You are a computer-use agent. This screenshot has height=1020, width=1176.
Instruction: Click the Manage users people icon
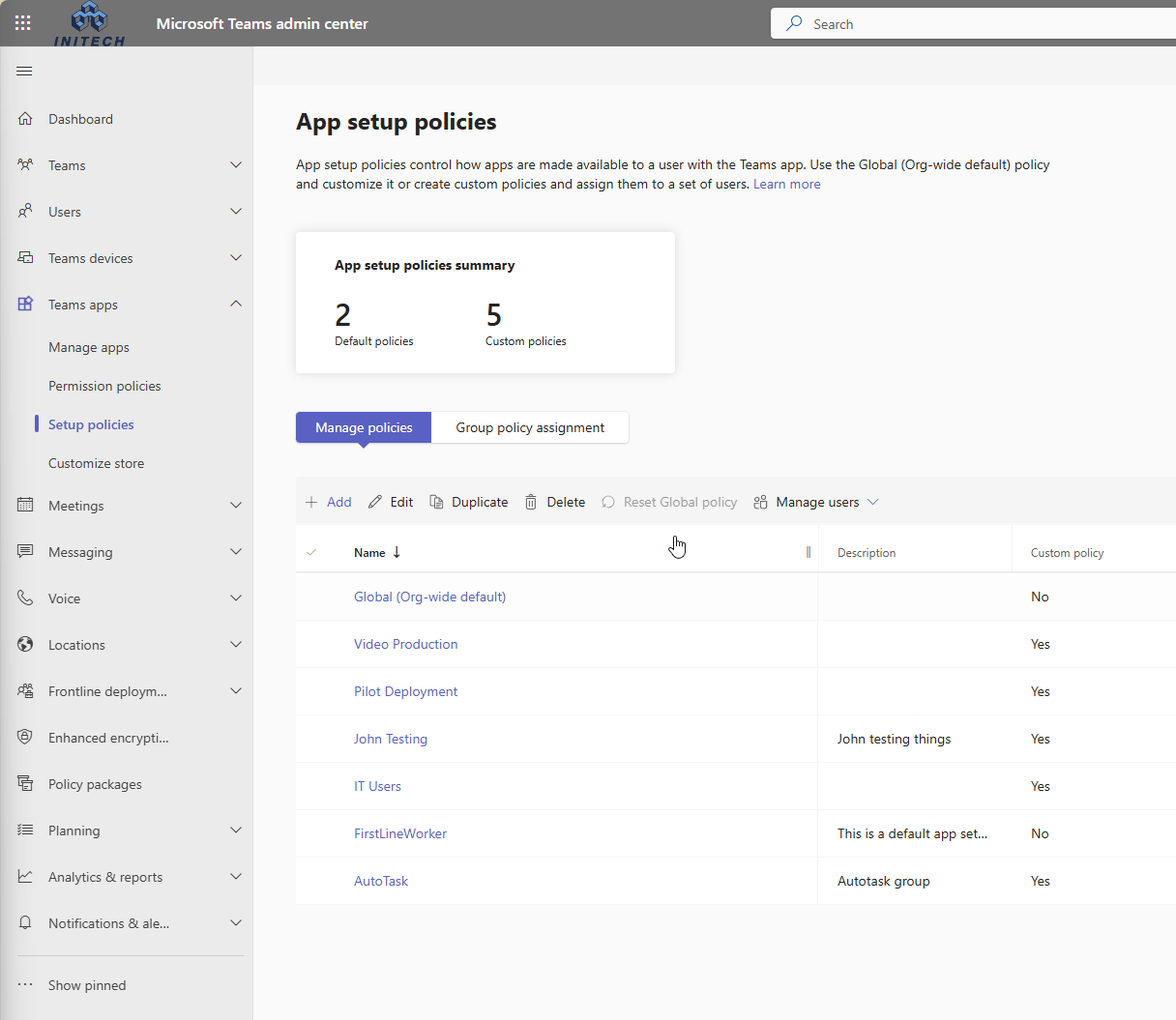[x=761, y=502]
